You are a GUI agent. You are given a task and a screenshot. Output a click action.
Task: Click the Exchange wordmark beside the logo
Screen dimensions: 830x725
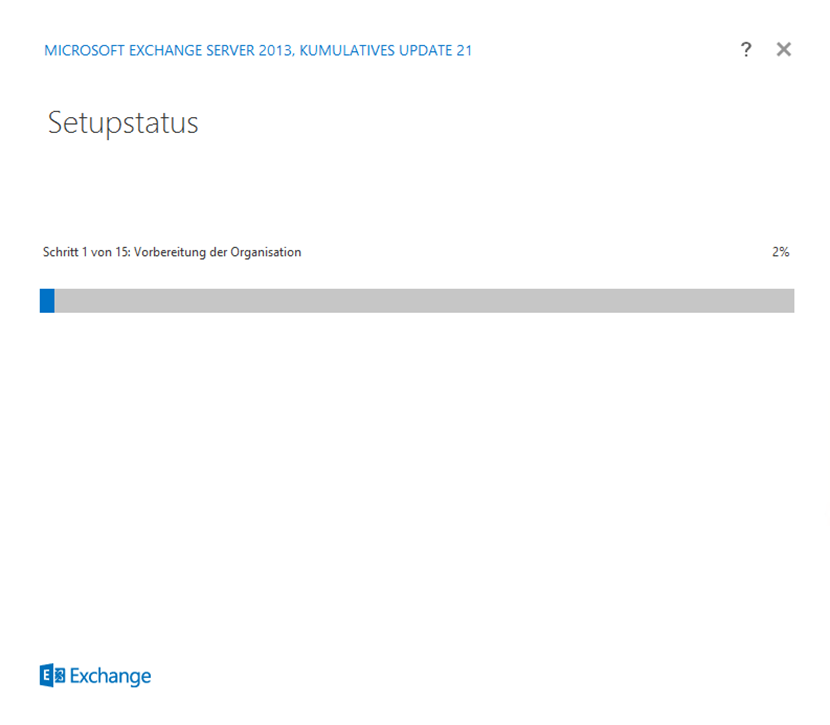[x=110, y=676]
